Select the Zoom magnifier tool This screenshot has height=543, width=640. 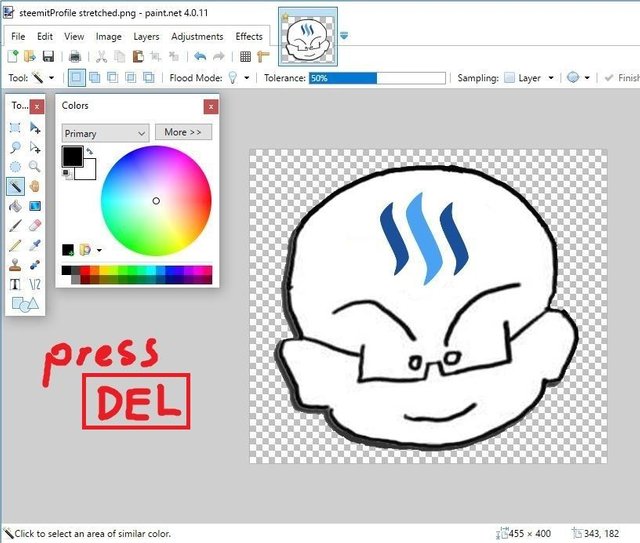[35, 167]
